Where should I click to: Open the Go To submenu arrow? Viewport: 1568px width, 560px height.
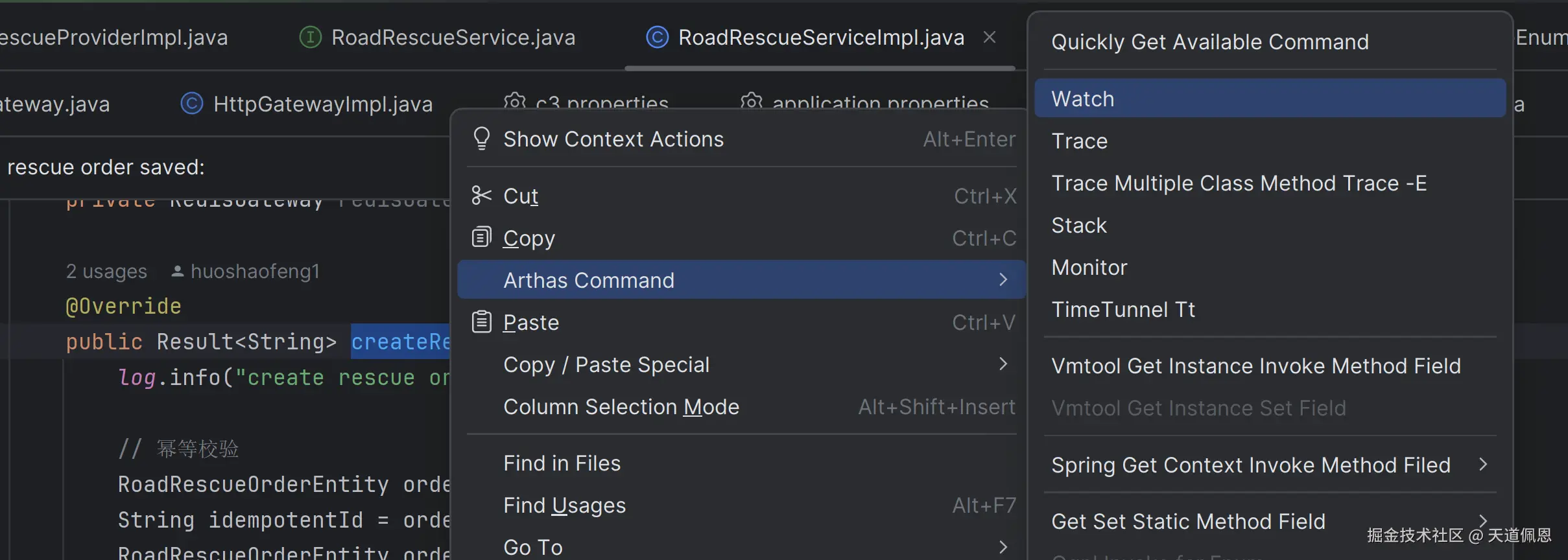coord(1003,547)
